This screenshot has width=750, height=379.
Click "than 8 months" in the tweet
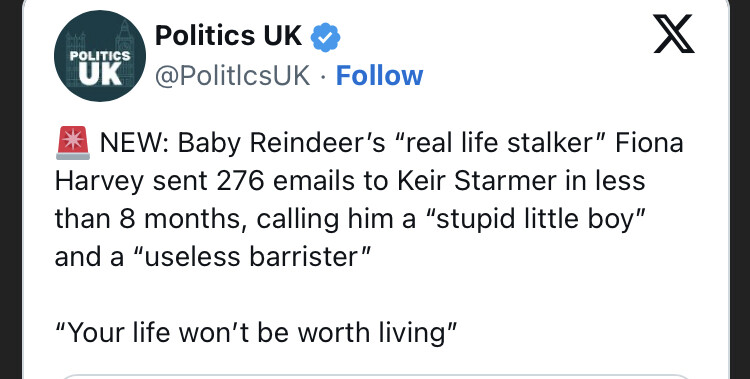click(x=150, y=219)
